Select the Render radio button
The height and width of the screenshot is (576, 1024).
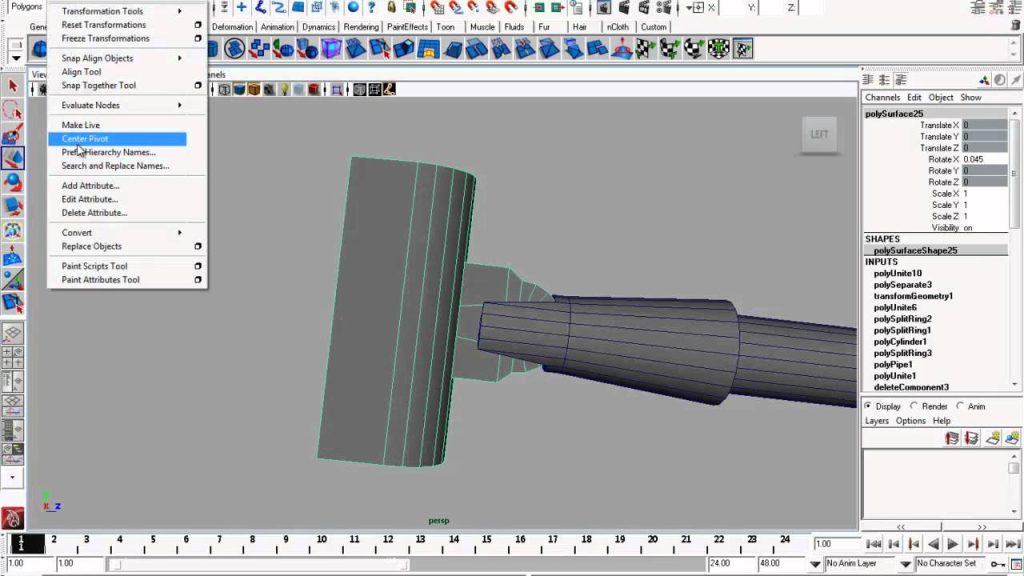[914, 406]
